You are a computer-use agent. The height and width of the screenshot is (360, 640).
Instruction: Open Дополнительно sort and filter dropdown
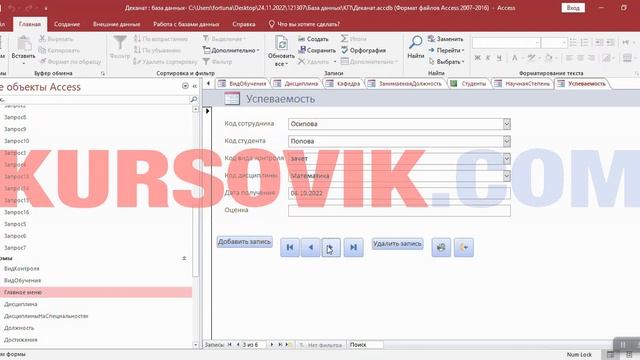point(231,50)
